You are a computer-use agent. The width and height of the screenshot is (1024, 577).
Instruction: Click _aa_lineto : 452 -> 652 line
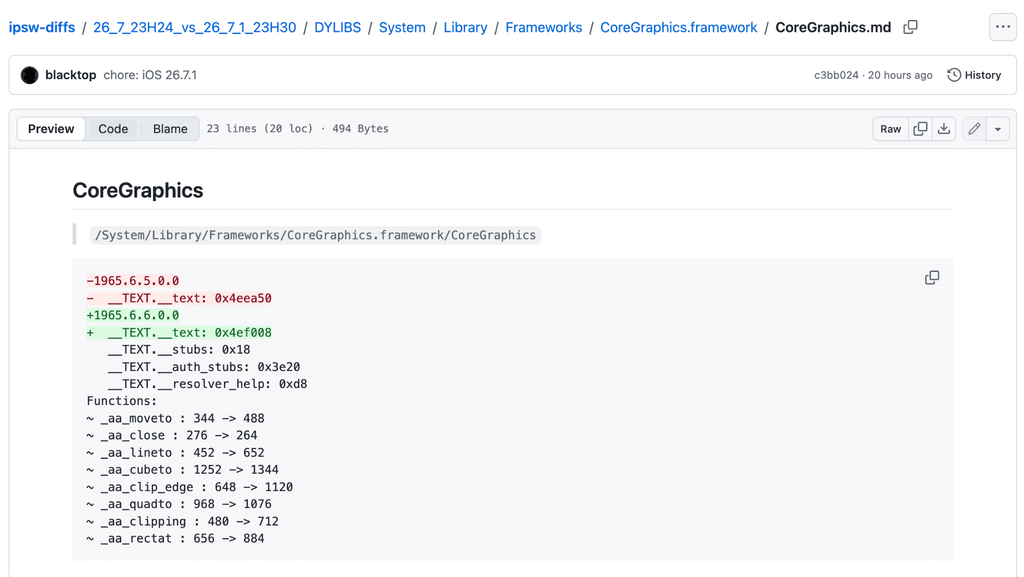pyautogui.click(x=176, y=452)
